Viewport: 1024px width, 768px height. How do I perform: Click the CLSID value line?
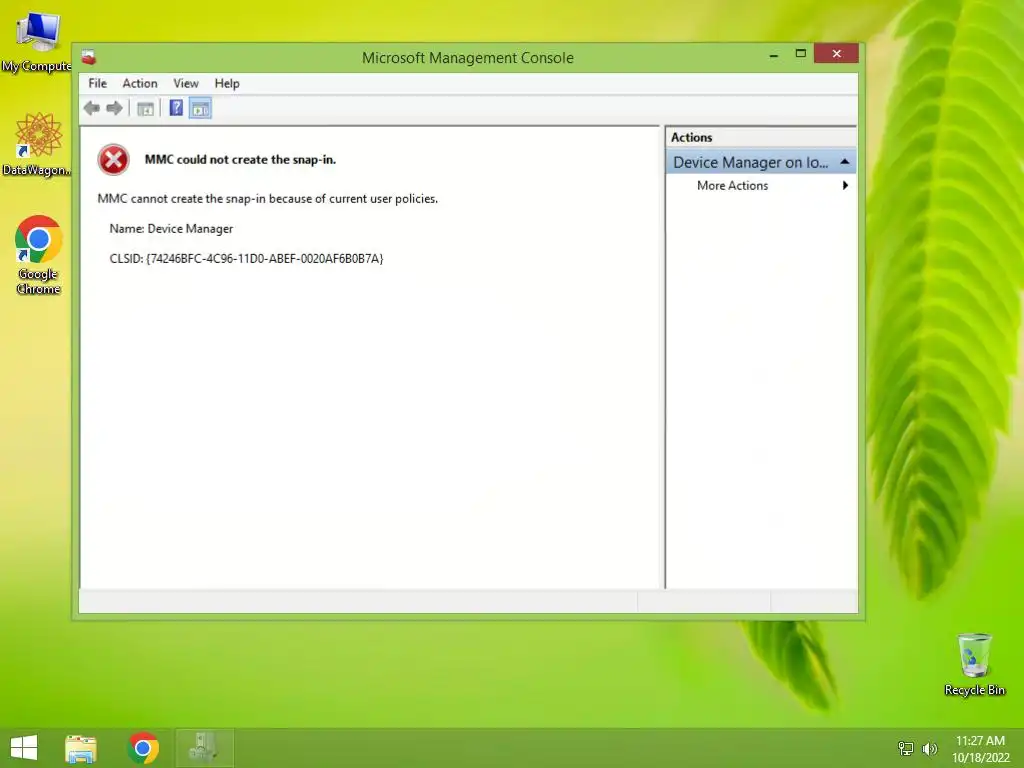pyautogui.click(x=246, y=259)
